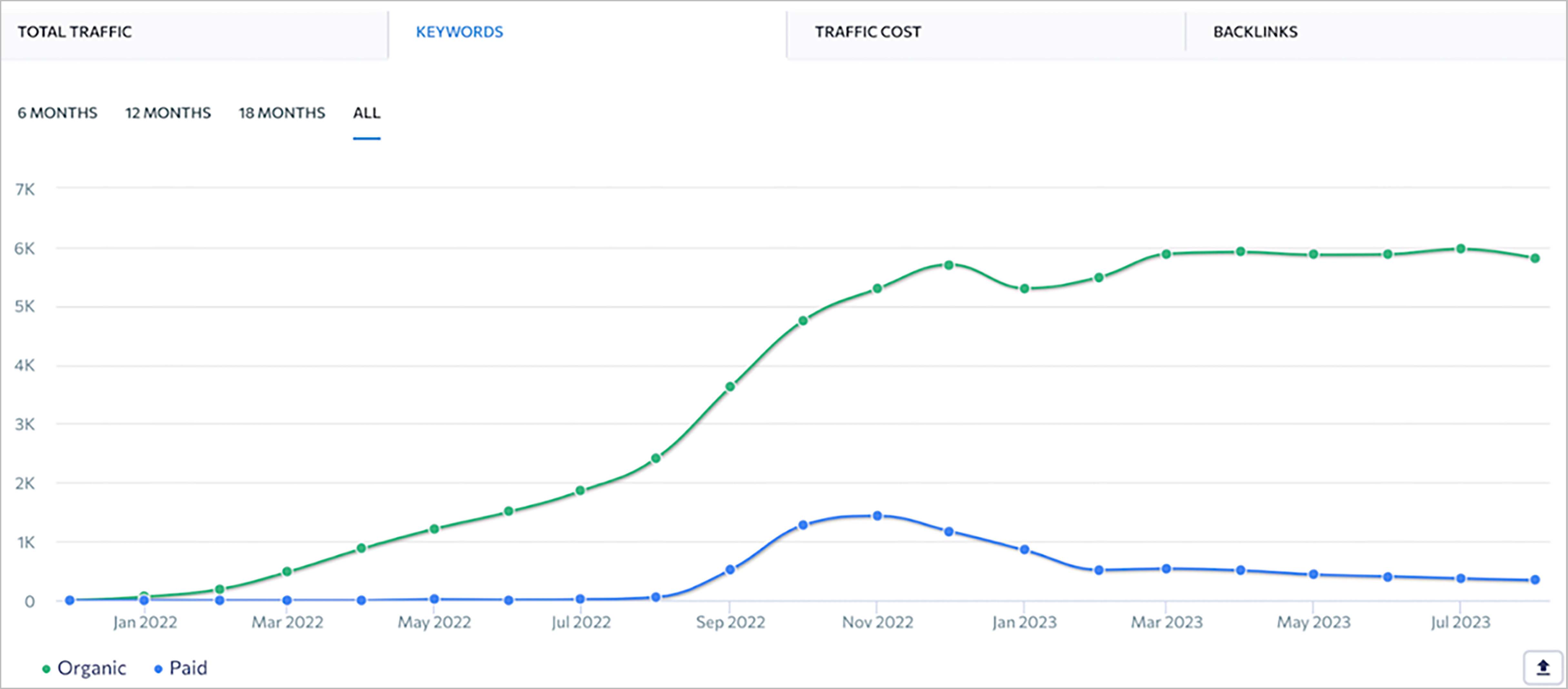The height and width of the screenshot is (689, 1568).
Task: Choose the 18 Months time range
Action: [282, 113]
